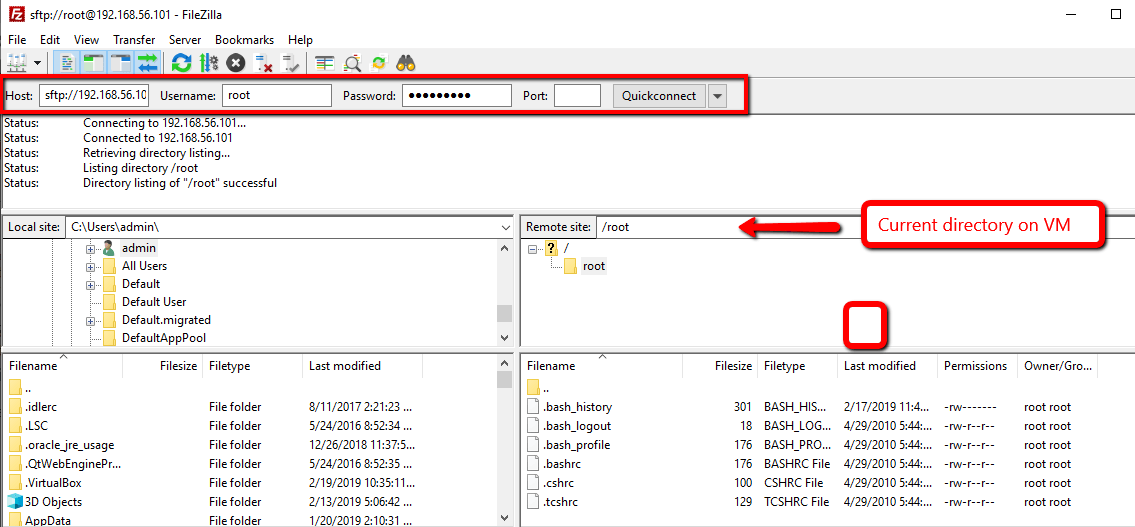This screenshot has height=527, width=1135.
Task: Open the Server menu
Action: click(x=185, y=40)
